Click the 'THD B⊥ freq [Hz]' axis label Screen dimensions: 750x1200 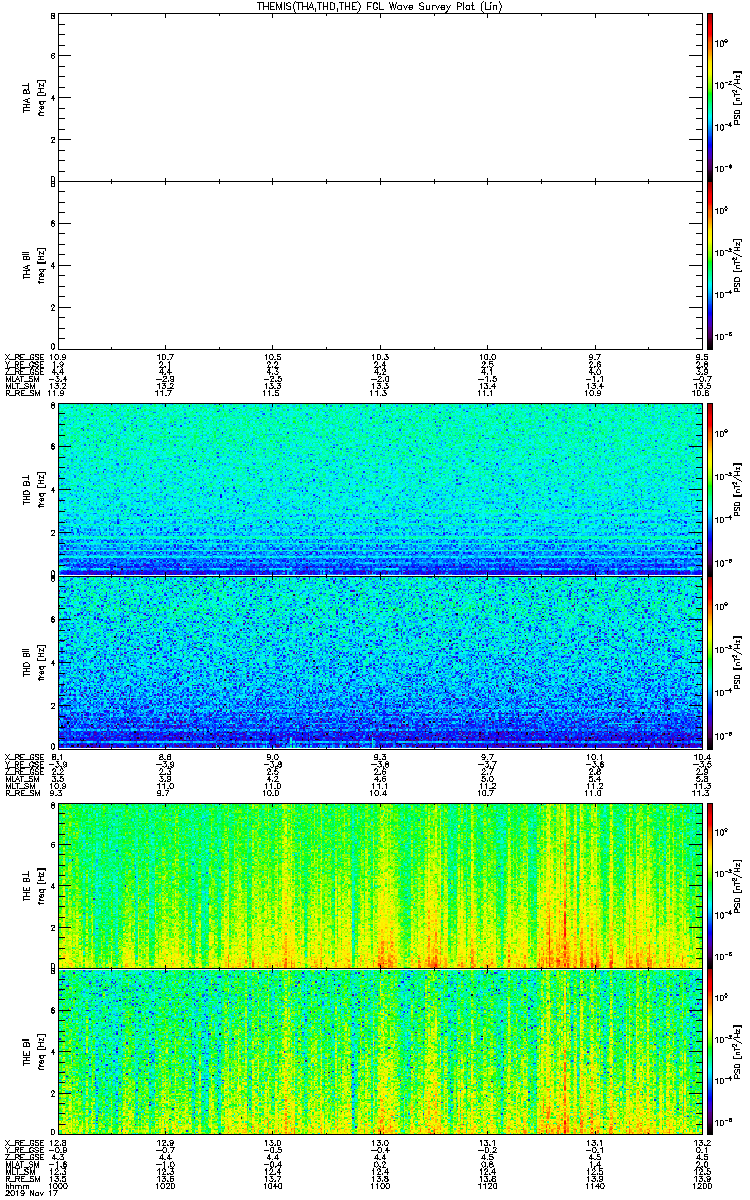pos(33,489)
